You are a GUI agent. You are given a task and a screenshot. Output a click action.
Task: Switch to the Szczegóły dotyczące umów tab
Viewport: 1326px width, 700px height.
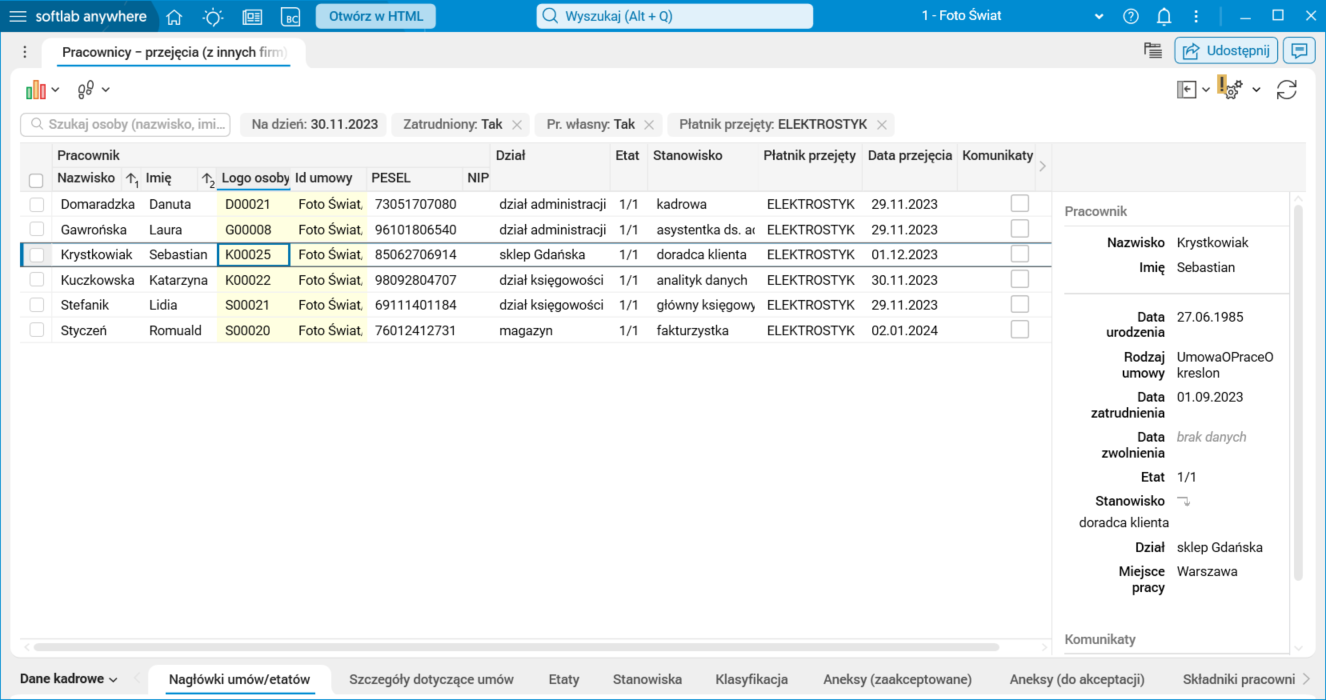pyautogui.click(x=431, y=679)
